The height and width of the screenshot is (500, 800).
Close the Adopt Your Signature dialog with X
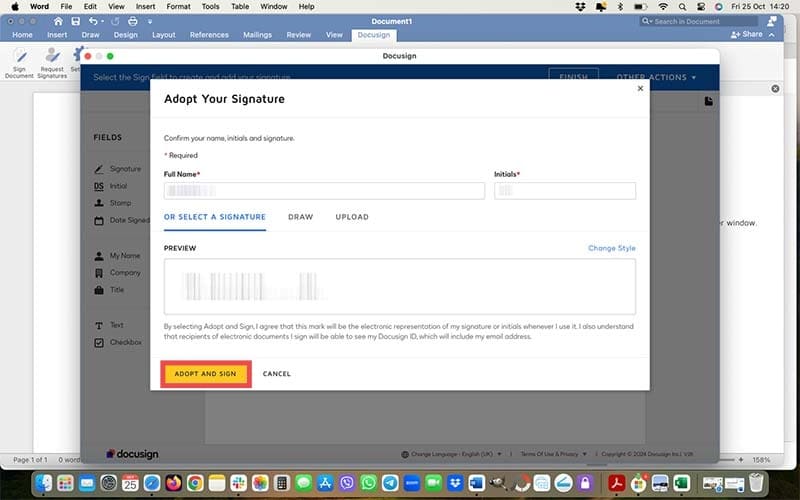640,88
